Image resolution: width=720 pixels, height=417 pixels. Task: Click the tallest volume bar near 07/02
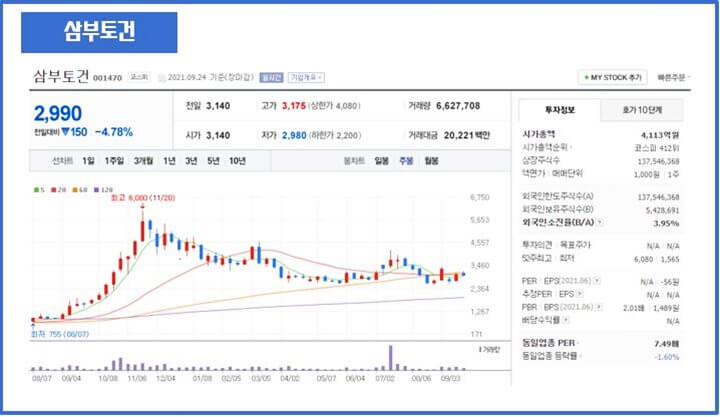click(391, 357)
